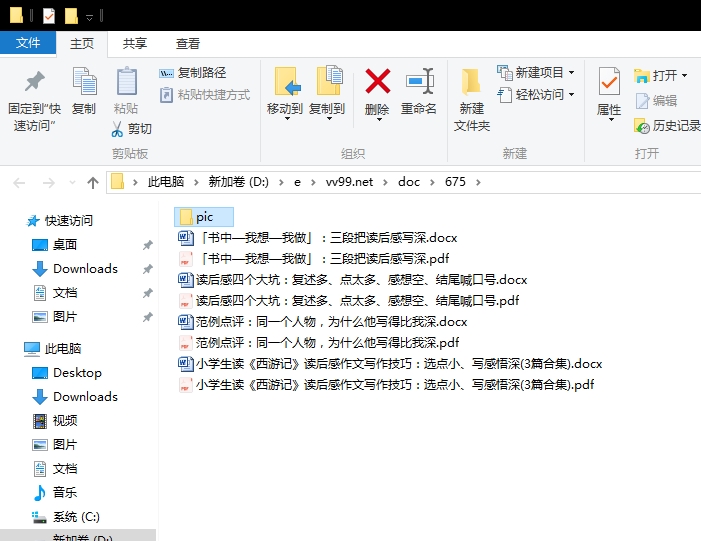Click 此电脑 in the address bar
The image size is (701, 541).
tap(166, 182)
